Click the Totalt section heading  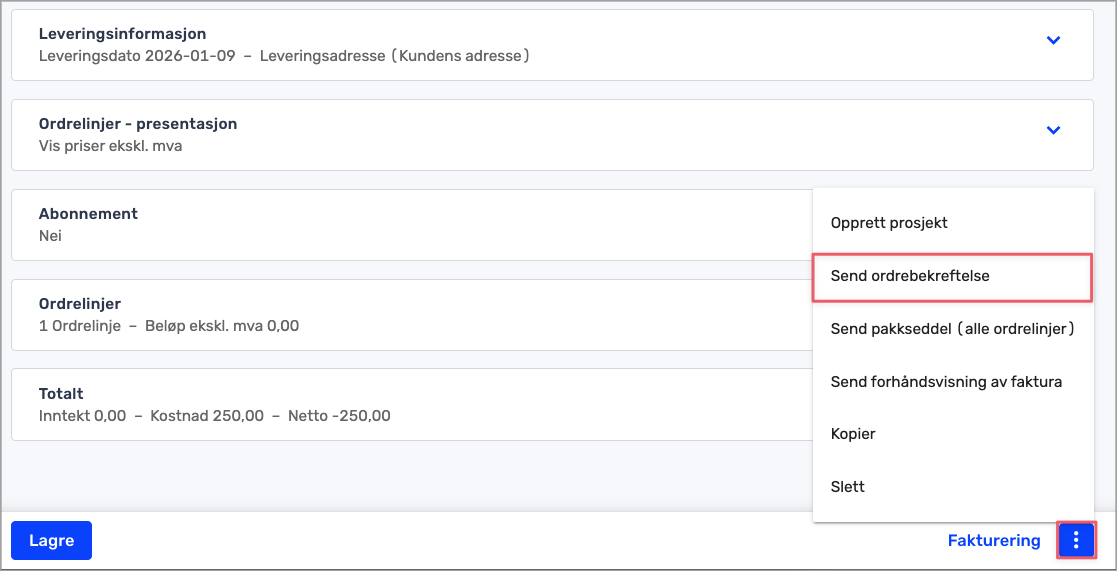tap(61, 394)
